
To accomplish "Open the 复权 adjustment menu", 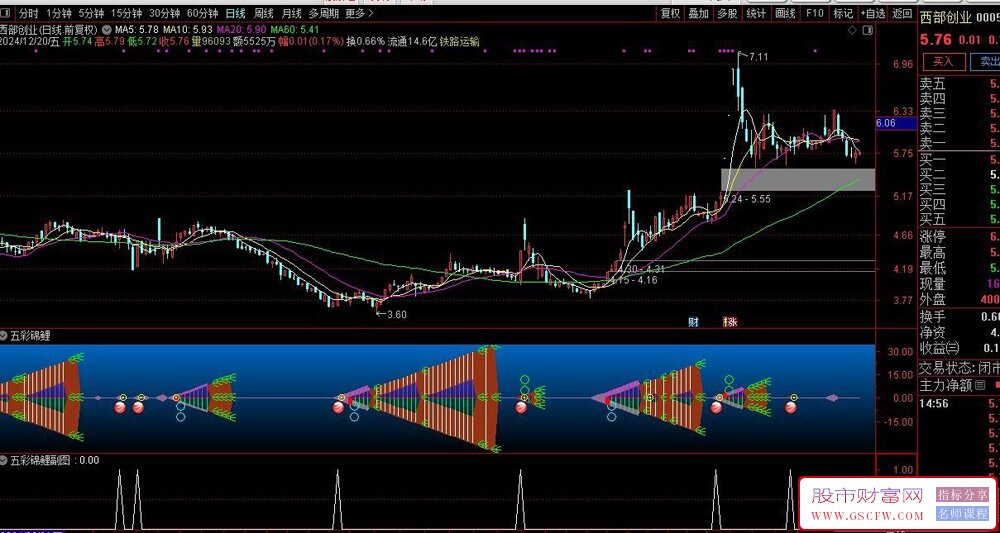I will [670, 13].
